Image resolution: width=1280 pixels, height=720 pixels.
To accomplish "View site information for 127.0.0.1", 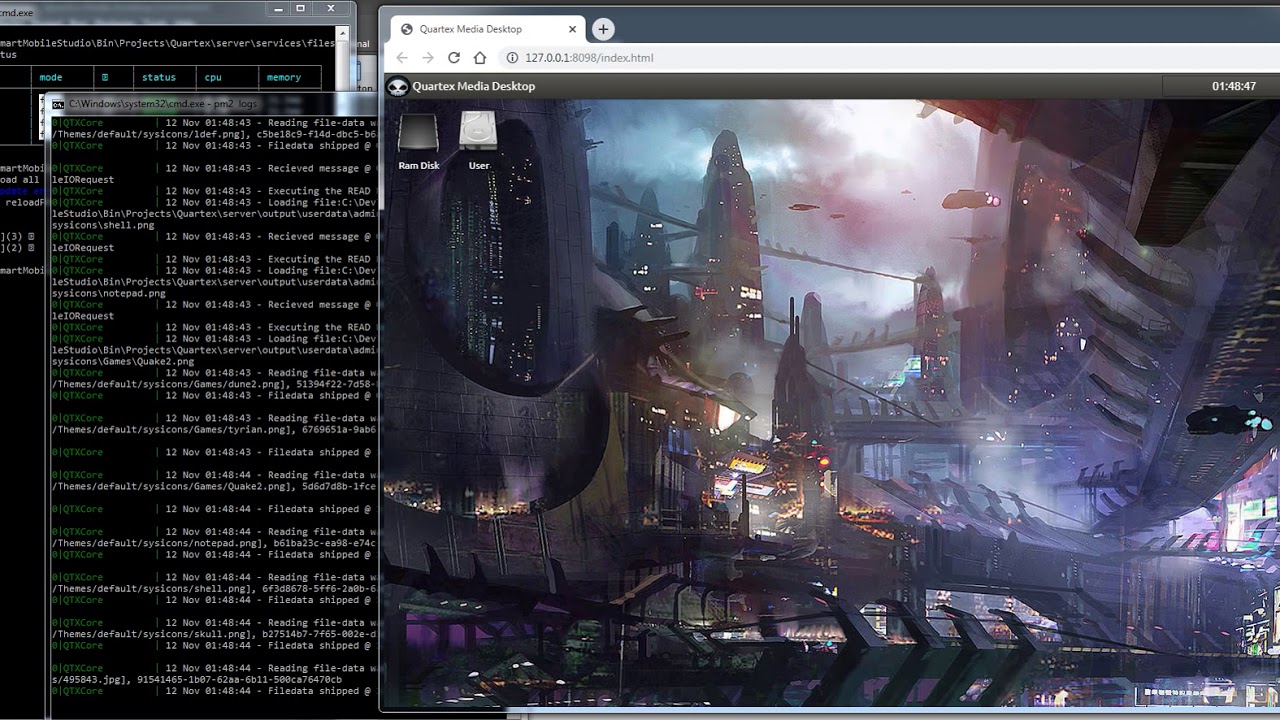I will click(x=512, y=58).
